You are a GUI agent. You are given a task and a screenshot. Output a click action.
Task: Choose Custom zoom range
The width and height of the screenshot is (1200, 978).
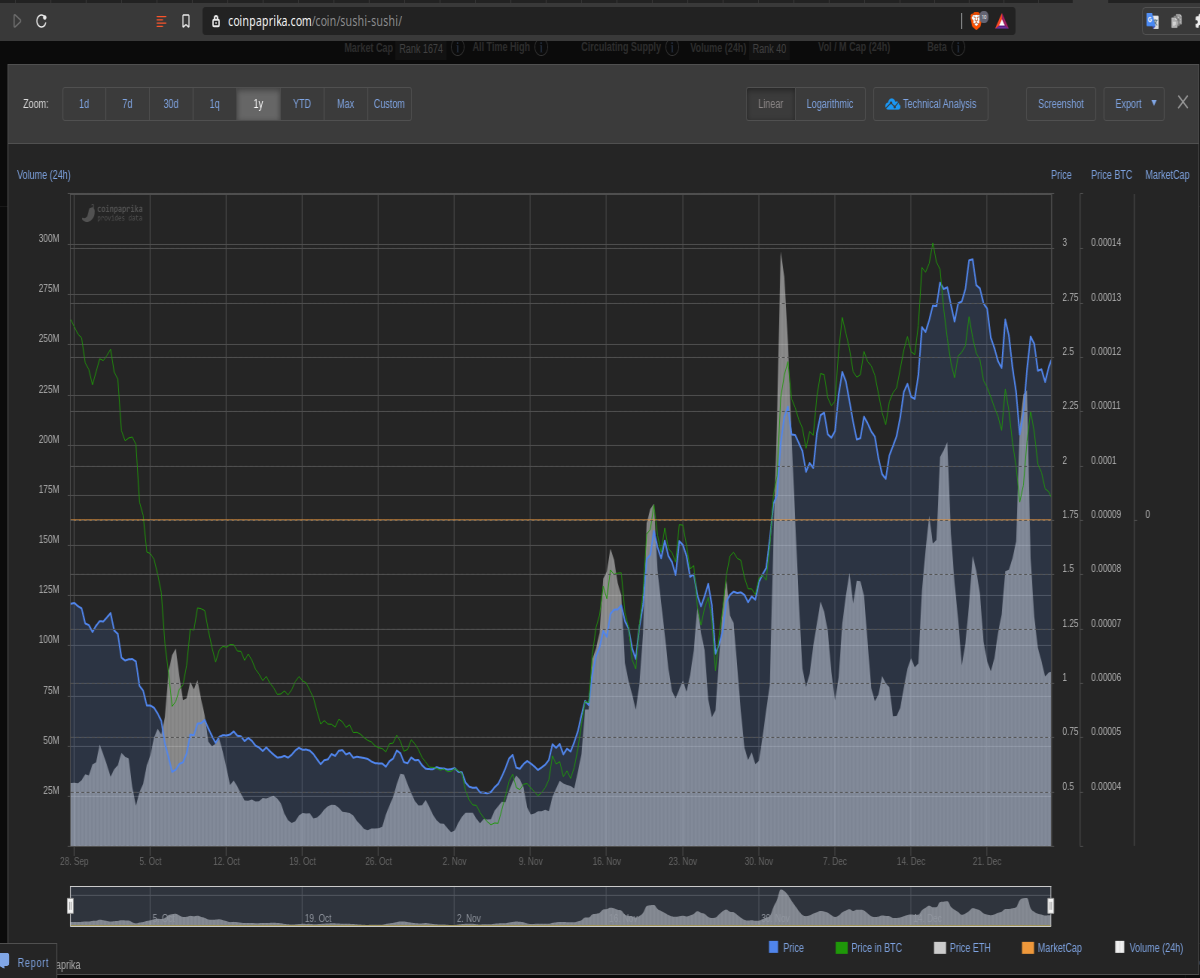pos(389,104)
